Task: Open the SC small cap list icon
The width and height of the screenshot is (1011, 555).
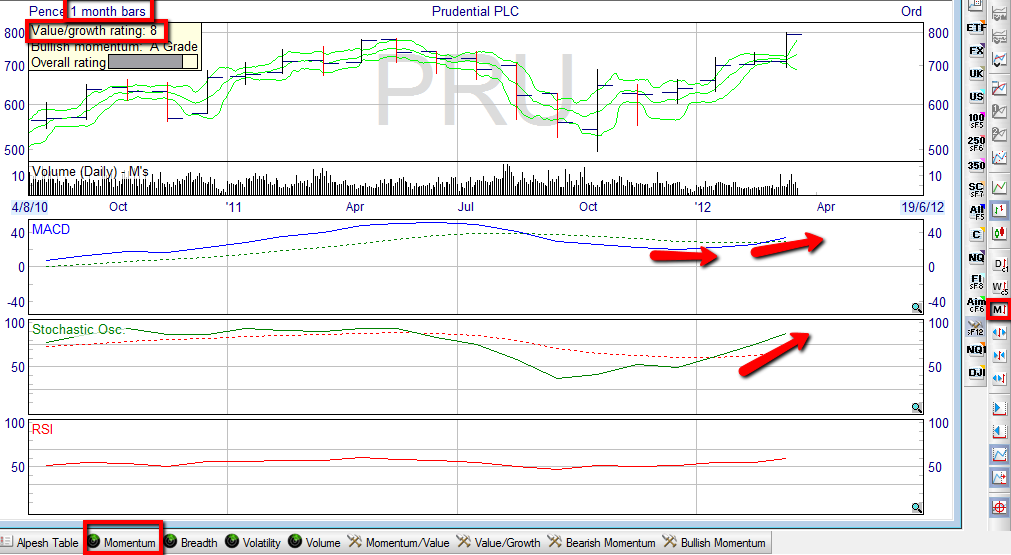Action: coord(976,189)
